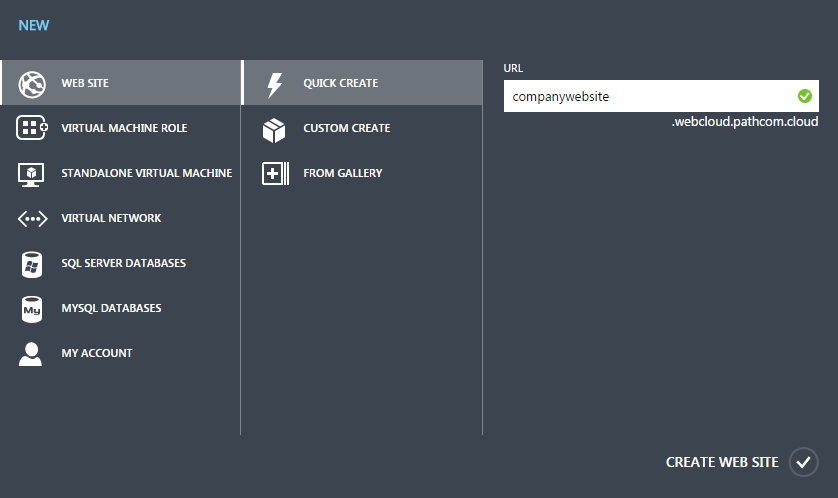Click the Virtual Network arrows icon
Viewport: 838px width, 498px height.
[x=33, y=219]
